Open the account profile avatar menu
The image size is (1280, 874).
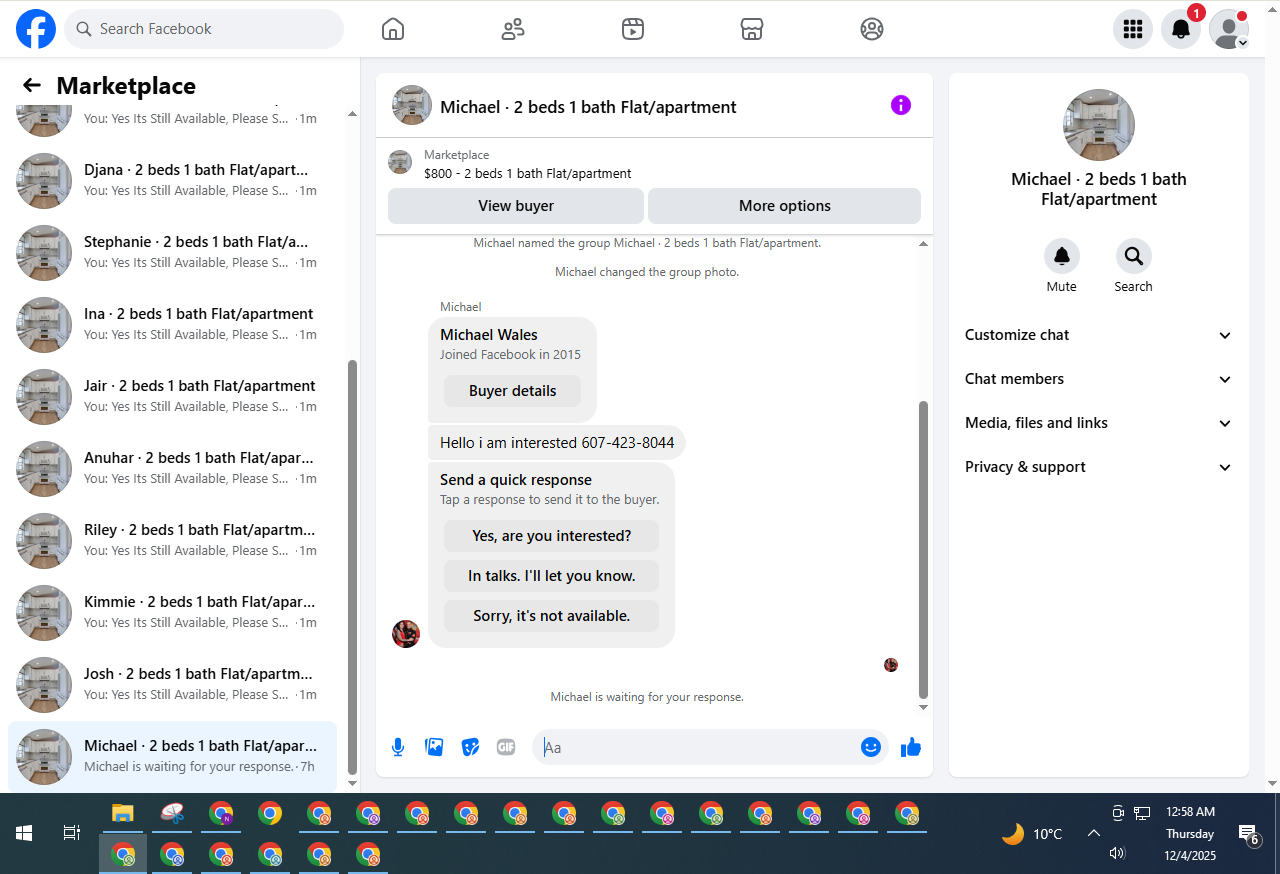coord(1229,29)
